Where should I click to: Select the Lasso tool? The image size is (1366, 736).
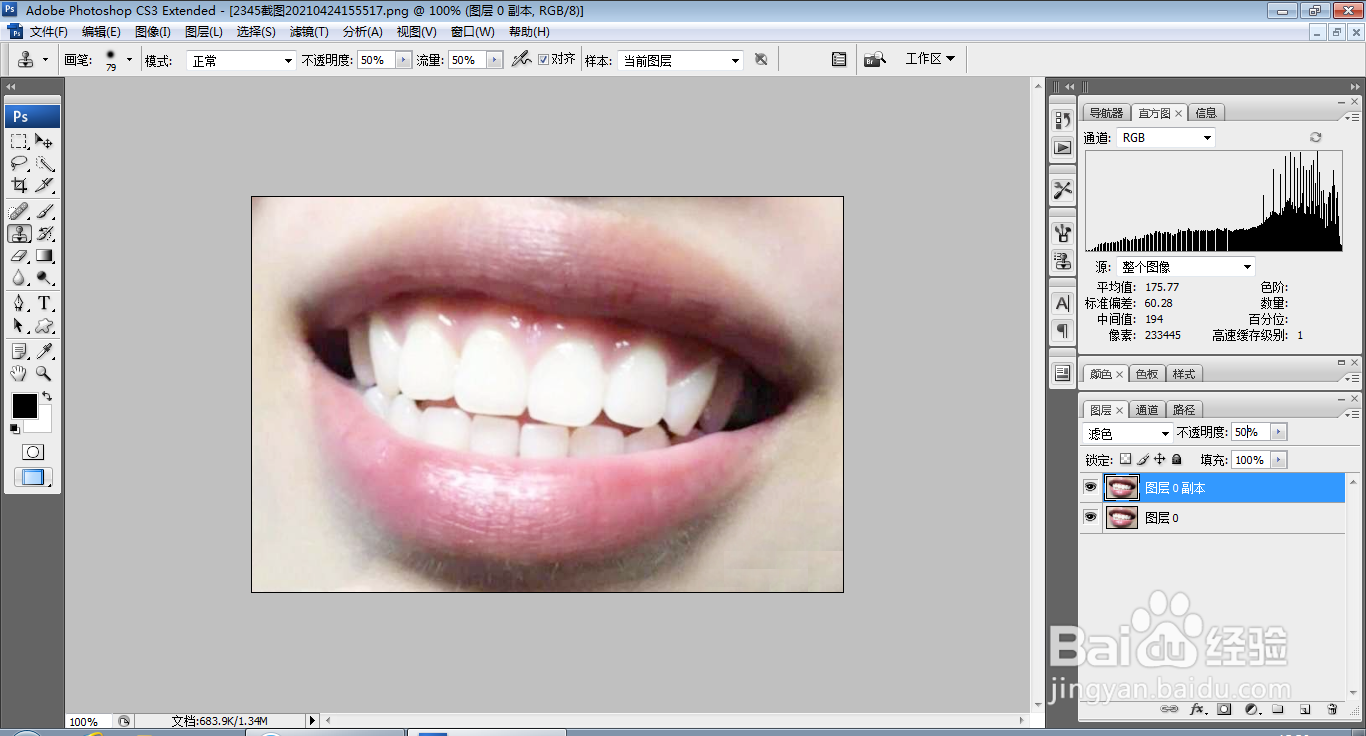click(x=19, y=163)
